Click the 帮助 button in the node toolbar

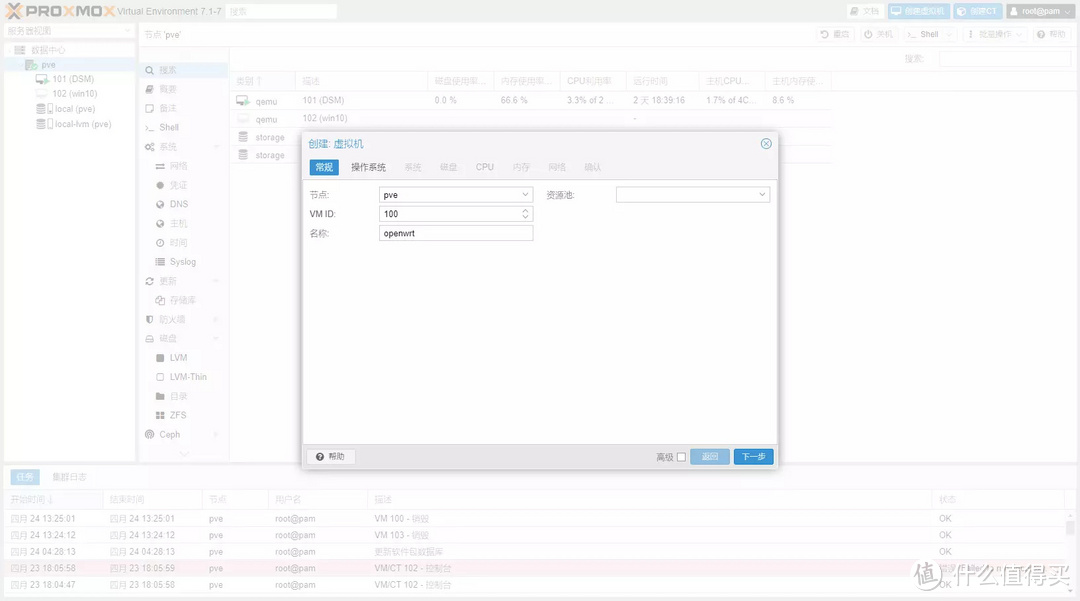(x=1051, y=34)
